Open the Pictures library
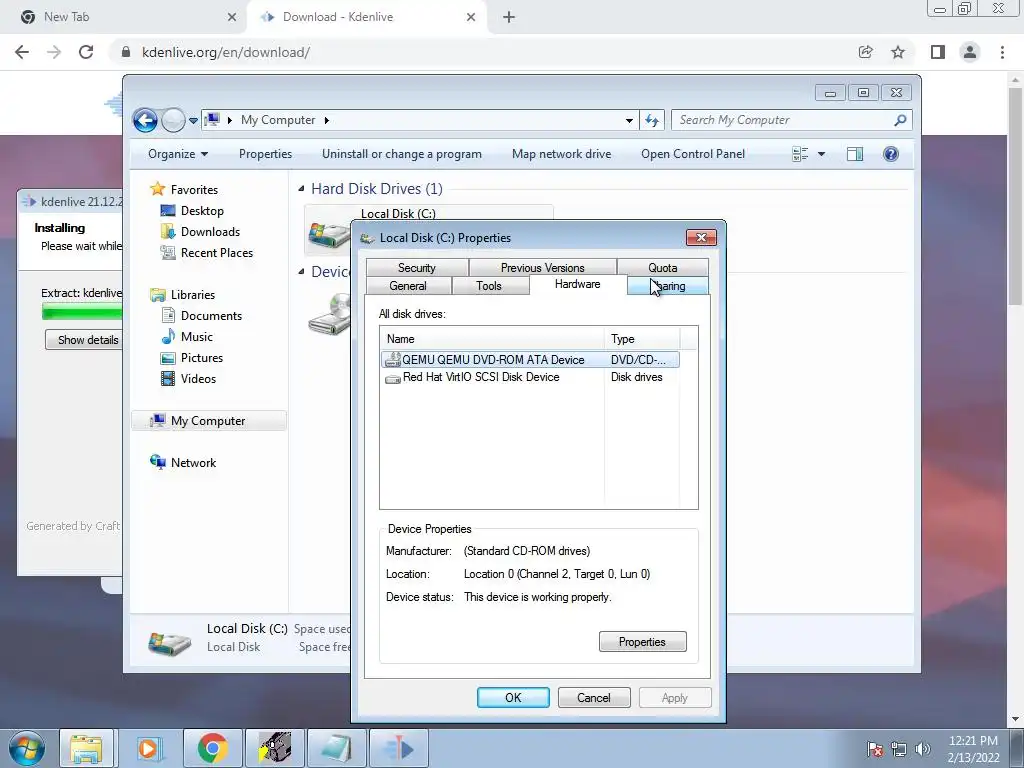The height and width of the screenshot is (768, 1024). point(202,358)
